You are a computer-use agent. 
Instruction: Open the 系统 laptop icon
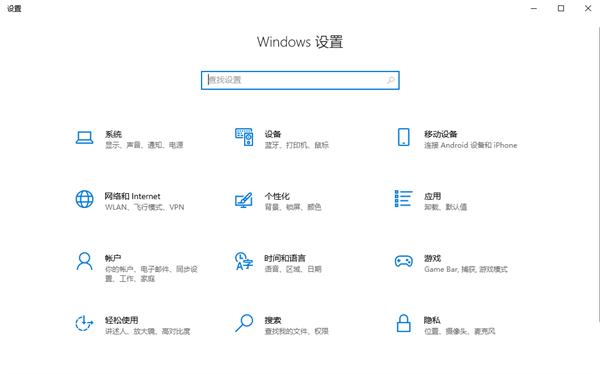(x=84, y=138)
